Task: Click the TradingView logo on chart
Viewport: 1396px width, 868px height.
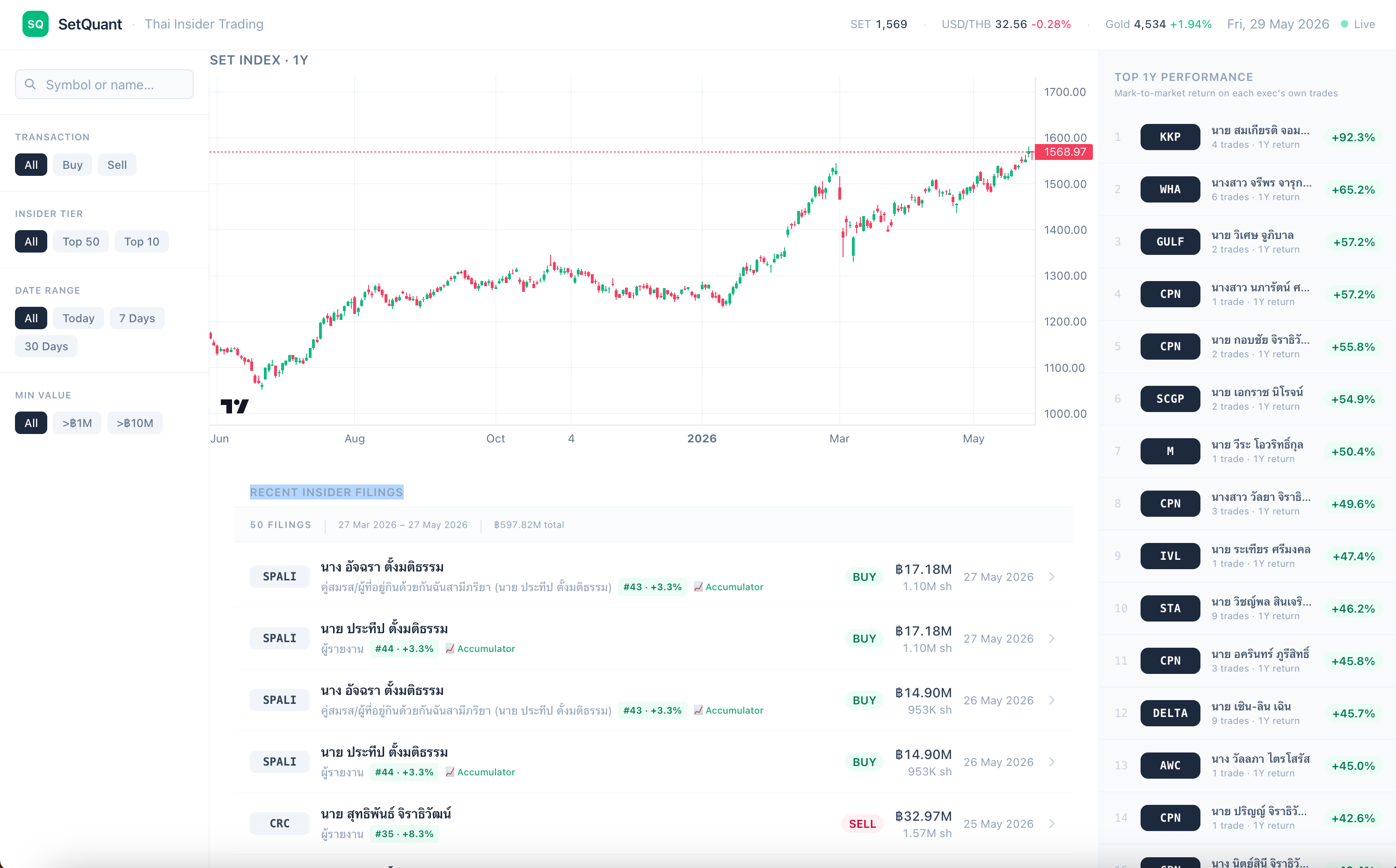Action: point(235,406)
